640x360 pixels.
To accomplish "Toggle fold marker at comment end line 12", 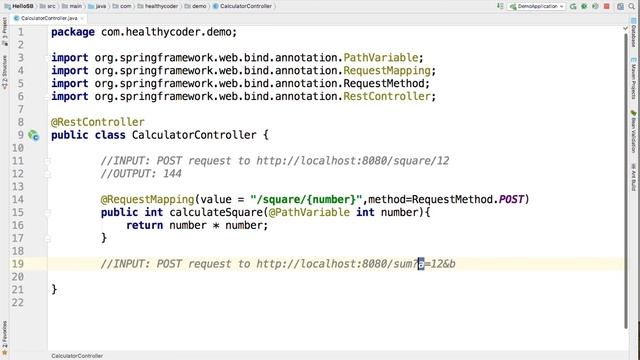I will tap(47, 174).
